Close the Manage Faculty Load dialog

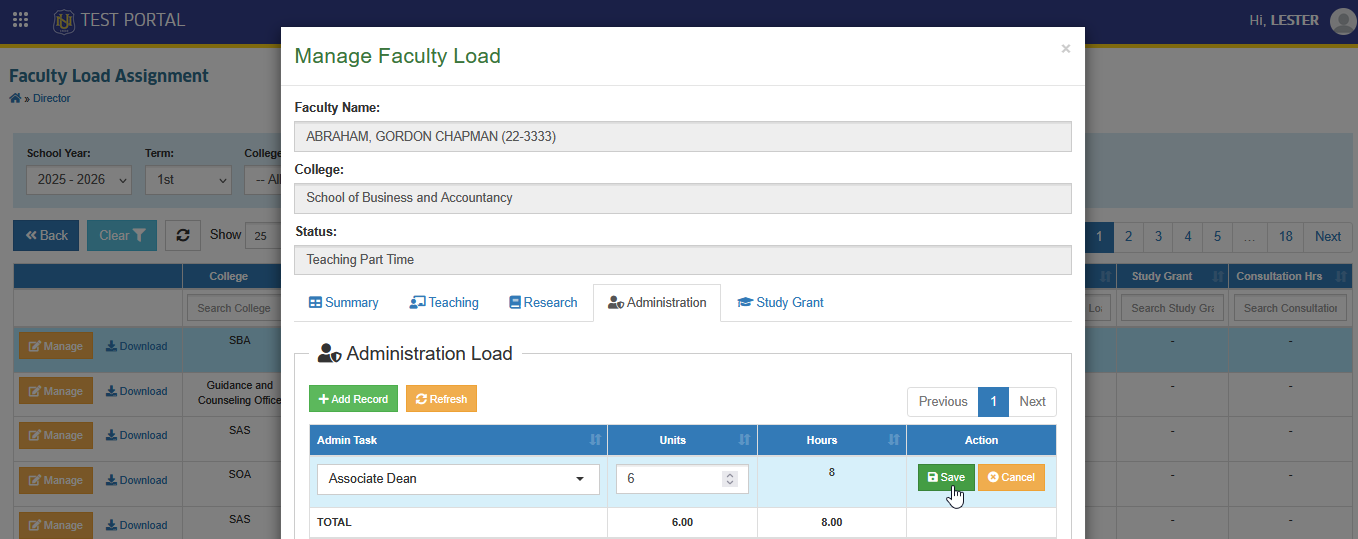(x=1066, y=48)
